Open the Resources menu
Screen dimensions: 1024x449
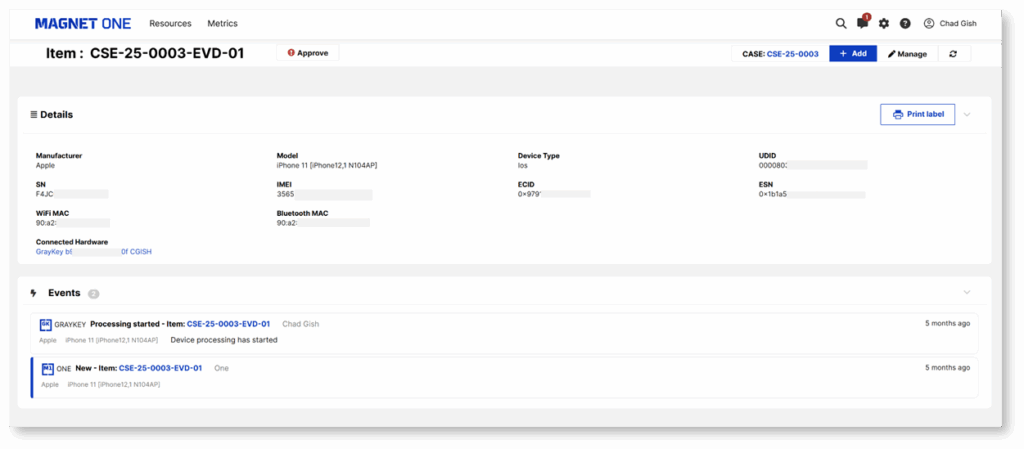pos(170,23)
